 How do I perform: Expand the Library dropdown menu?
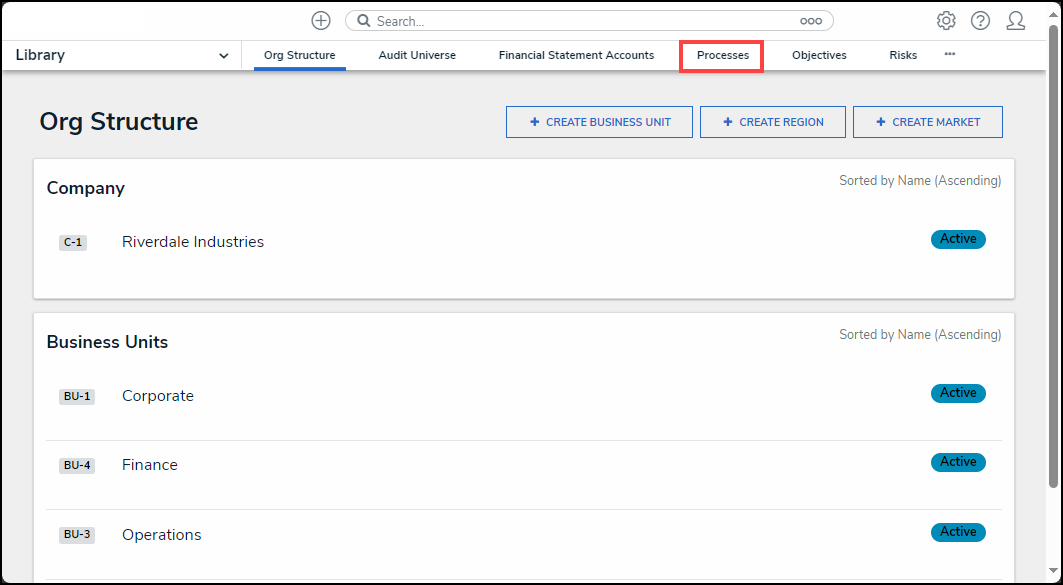coord(223,56)
